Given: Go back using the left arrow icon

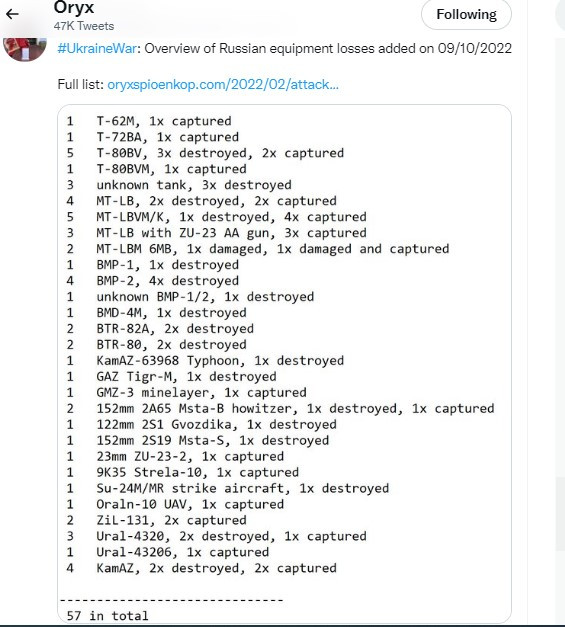Looking at the screenshot, I should [x=12, y=14].
